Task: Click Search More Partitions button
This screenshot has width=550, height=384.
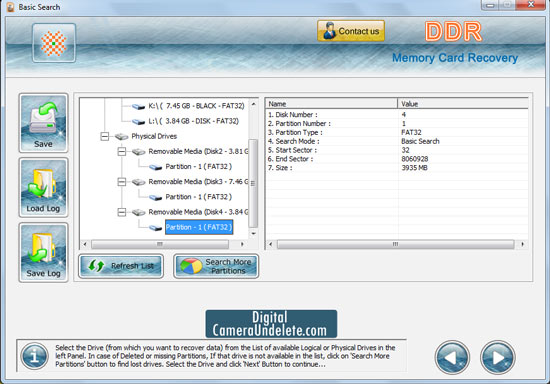Action: point(216,266)
